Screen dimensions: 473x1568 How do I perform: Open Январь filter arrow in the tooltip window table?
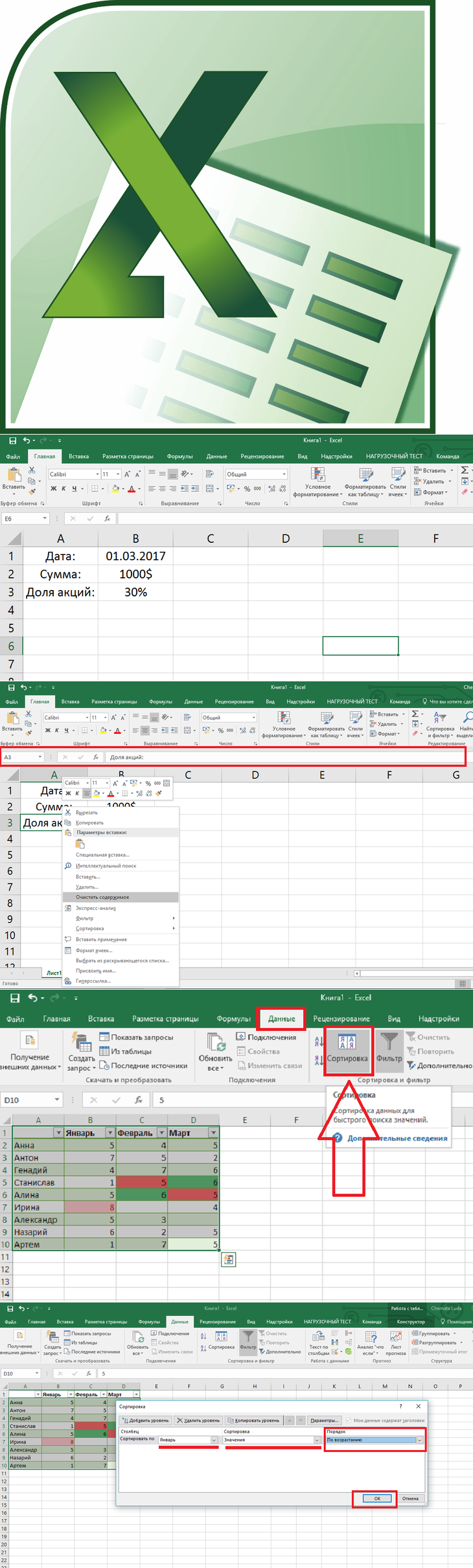110,1133
